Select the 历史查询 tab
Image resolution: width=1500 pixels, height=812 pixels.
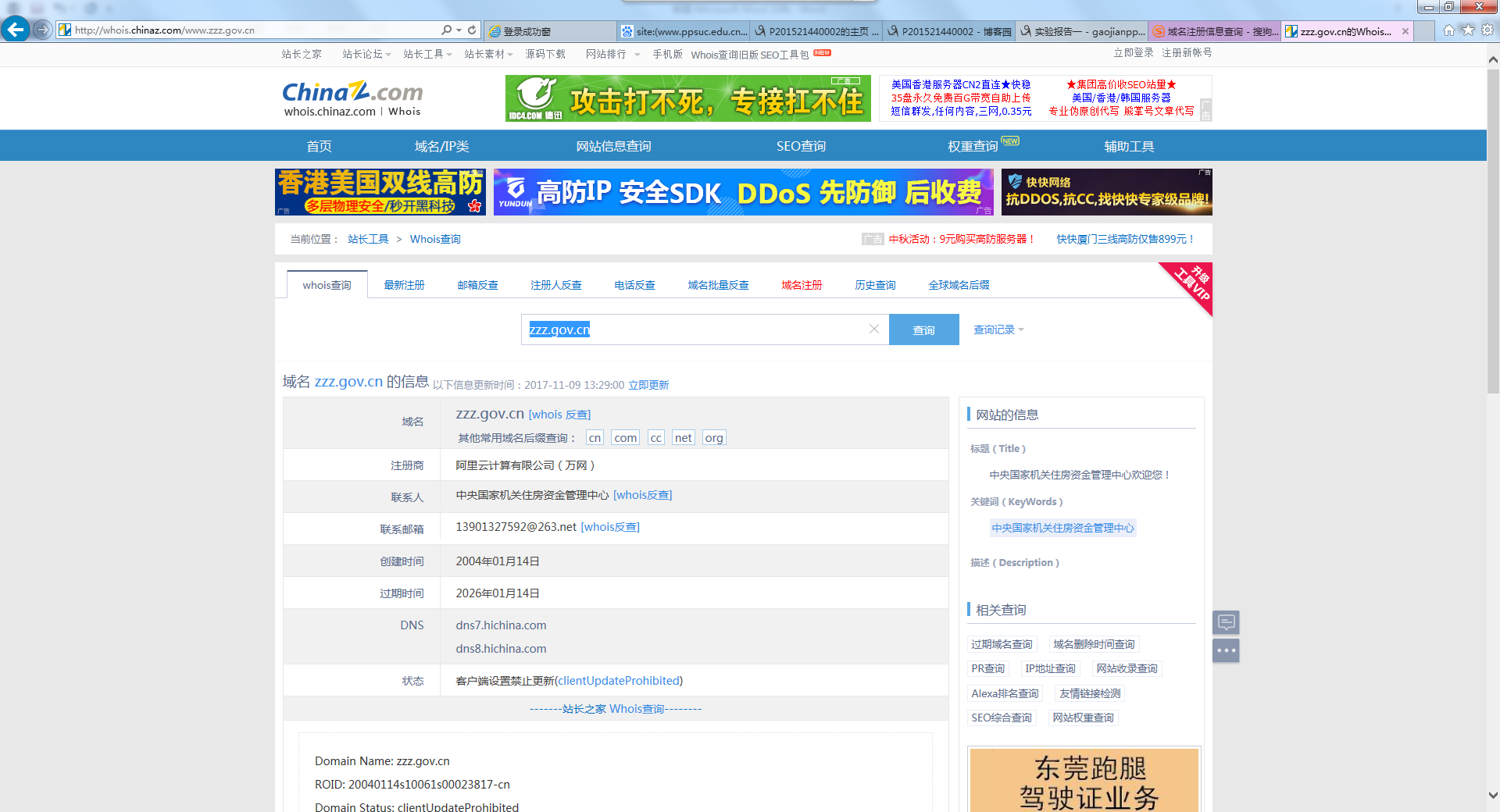876,285
